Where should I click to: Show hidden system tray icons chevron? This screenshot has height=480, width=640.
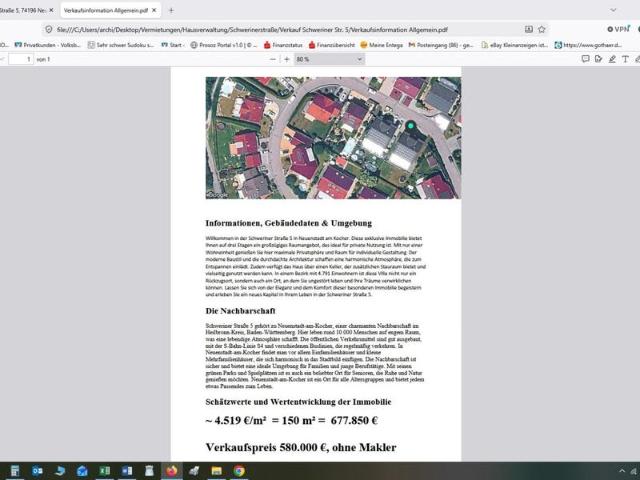622,471
